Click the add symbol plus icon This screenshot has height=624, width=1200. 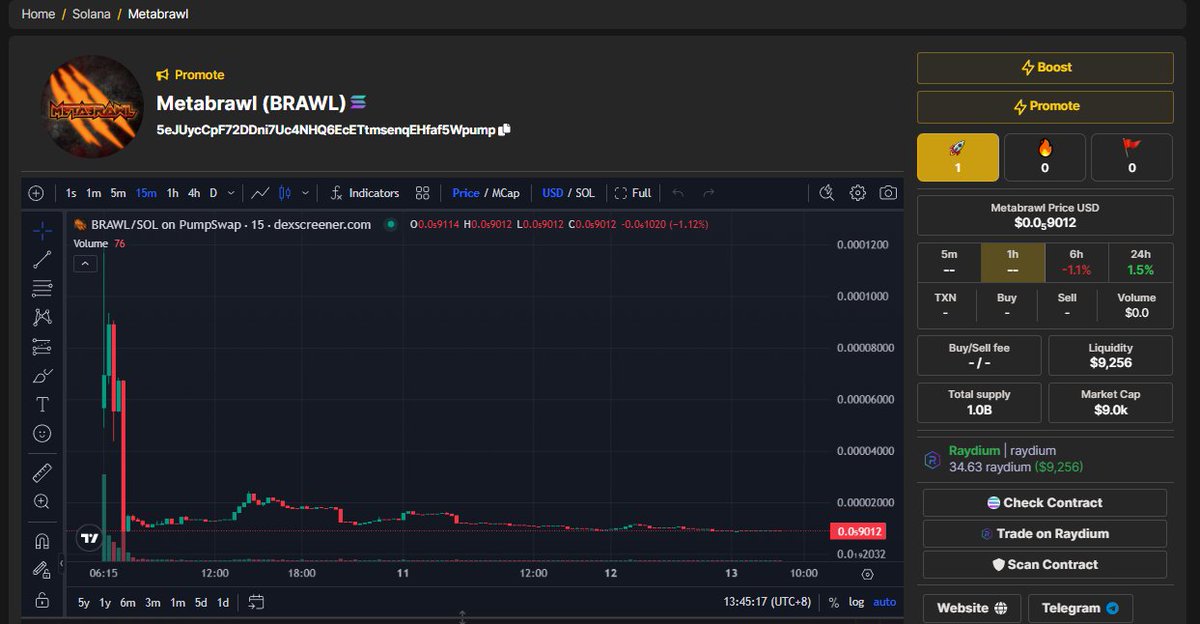[36, 193]
